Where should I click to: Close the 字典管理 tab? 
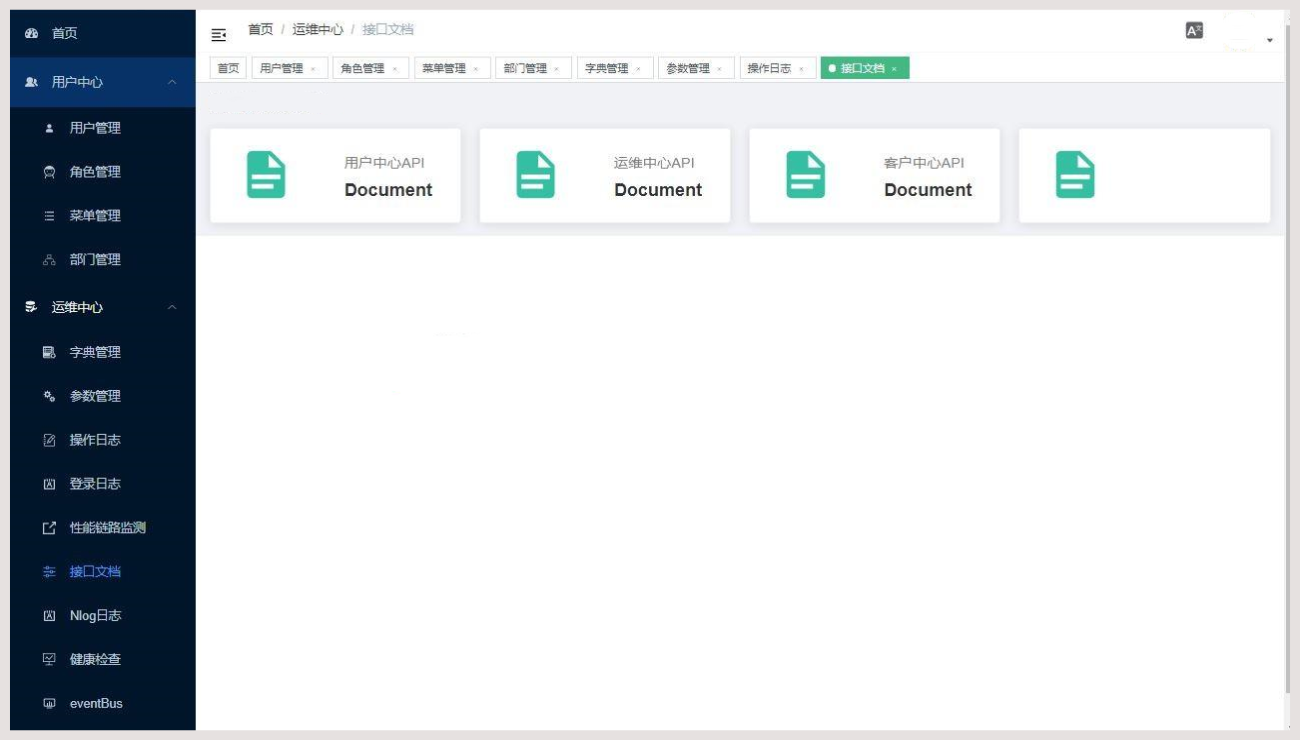tap(638, 69)
